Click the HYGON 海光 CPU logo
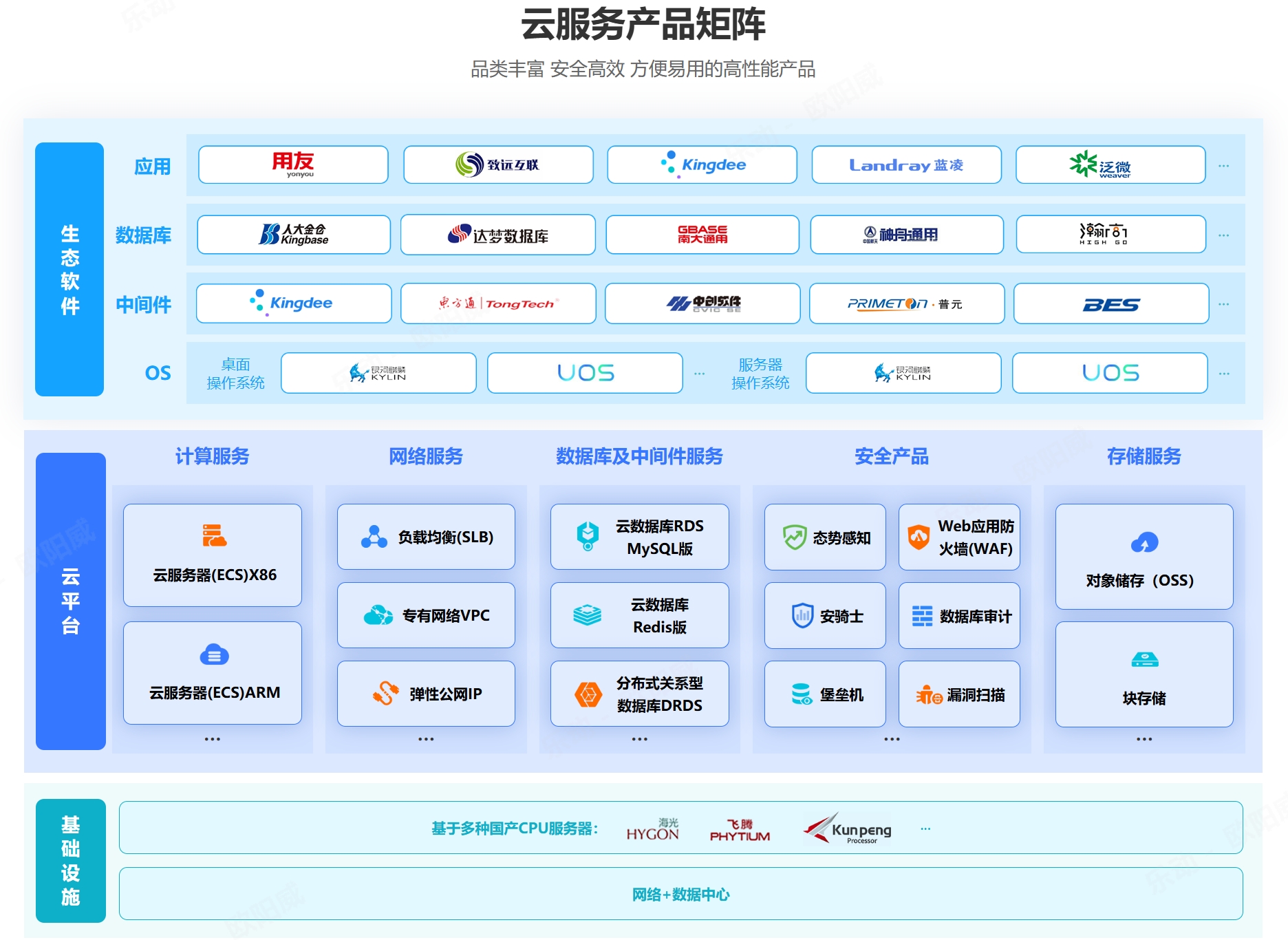 click(x=652, y=829)
